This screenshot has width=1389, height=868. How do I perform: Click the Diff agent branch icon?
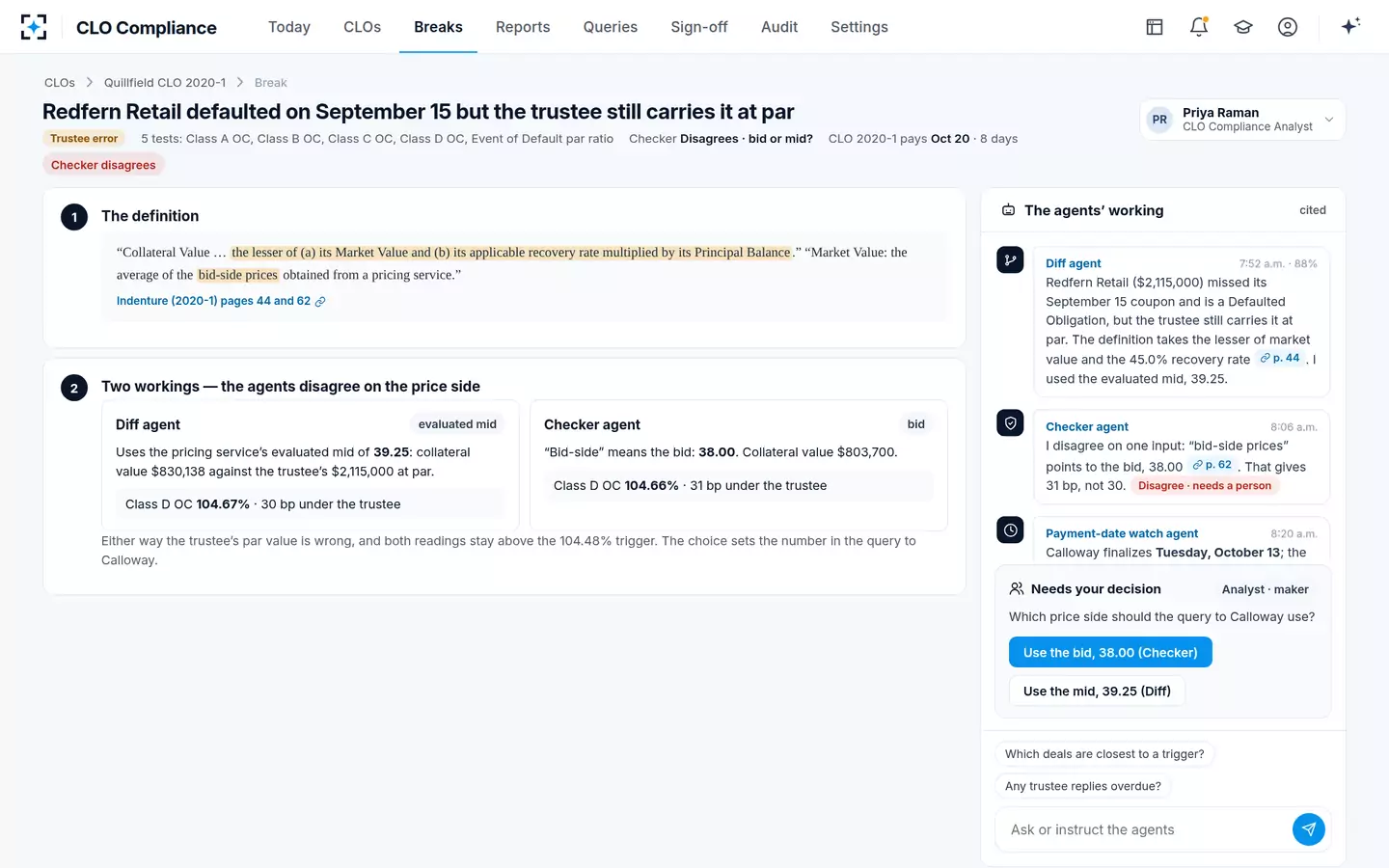1010,260
